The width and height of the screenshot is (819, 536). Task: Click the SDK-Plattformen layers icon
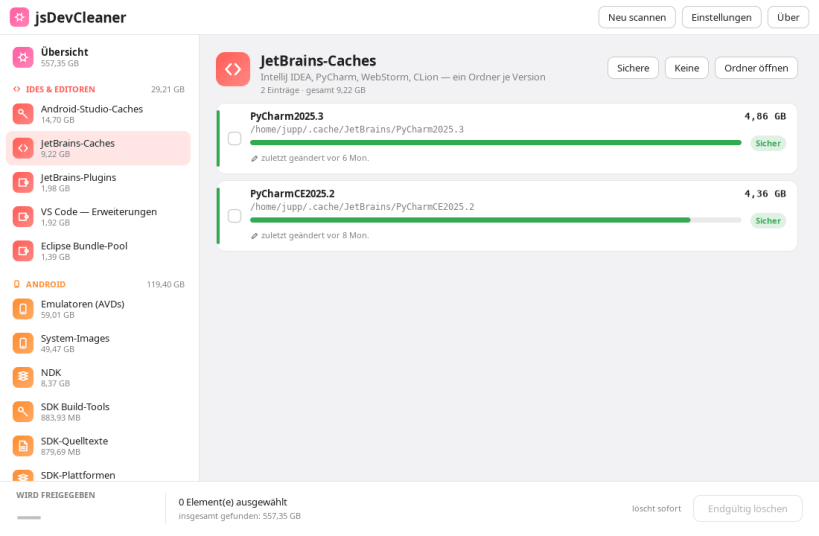click(23, 476)
